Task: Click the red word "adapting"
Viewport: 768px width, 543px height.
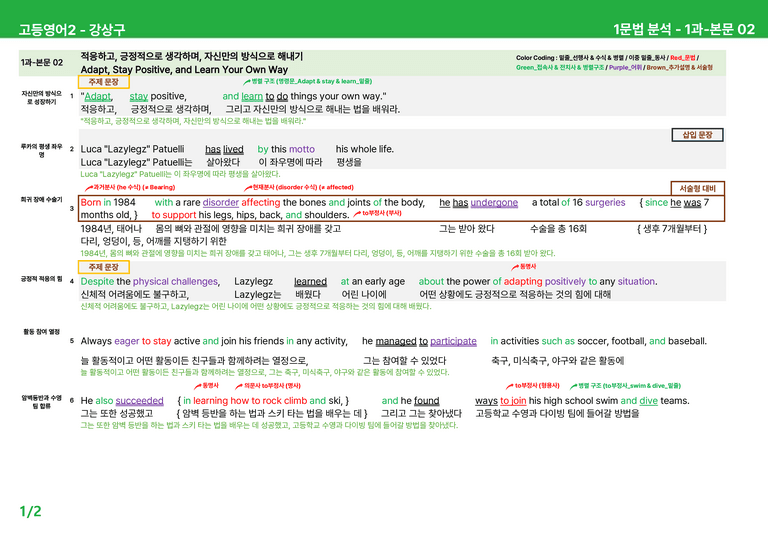Action: [x=523, y=282]
